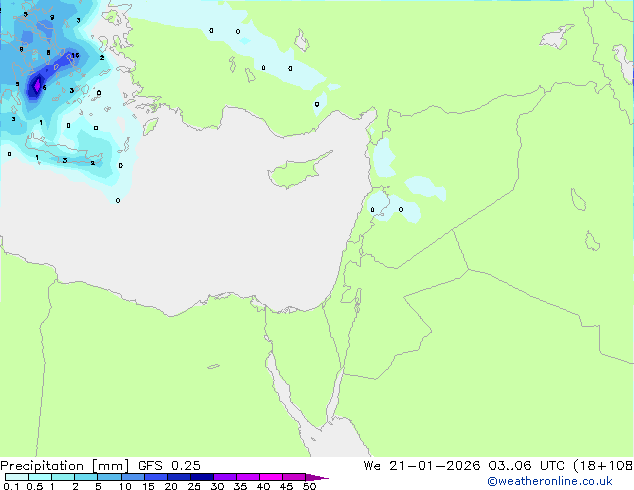The height and width of the screenshot is (490, 634).
Task: Pick the 25–30 mm navy legend swatch
Action: point(201,477)
